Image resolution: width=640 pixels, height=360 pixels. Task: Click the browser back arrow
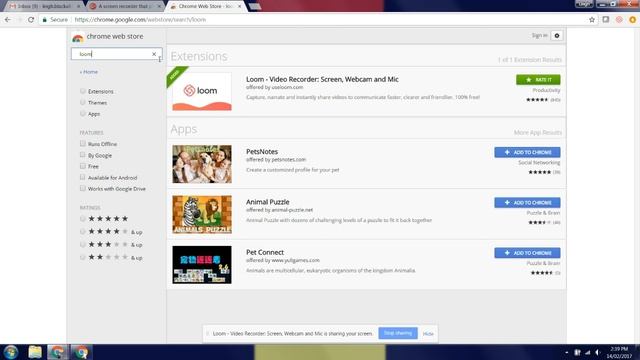click(x=8, y=20)
